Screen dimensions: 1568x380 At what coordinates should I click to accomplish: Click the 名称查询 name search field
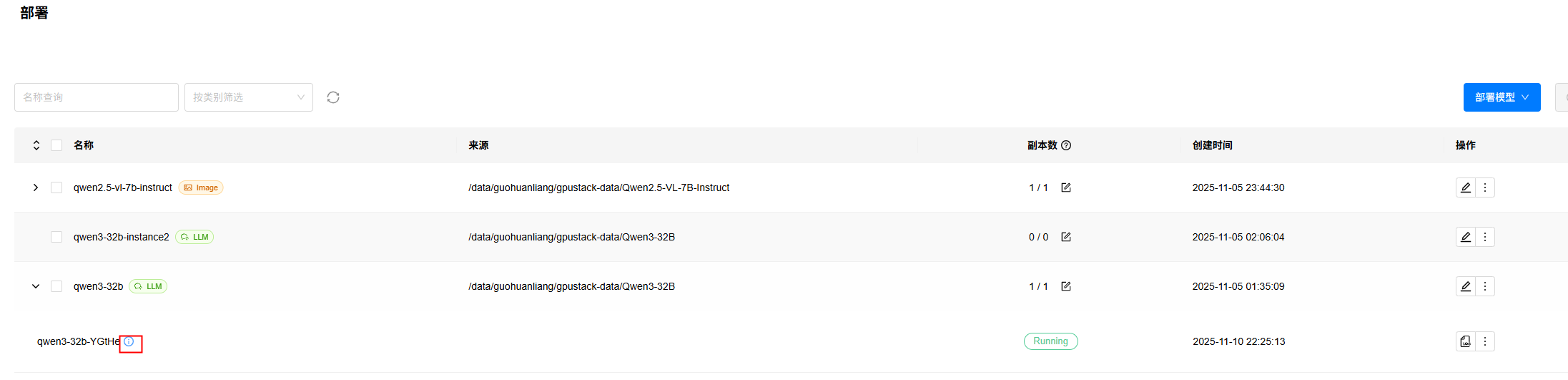[97, 97]
